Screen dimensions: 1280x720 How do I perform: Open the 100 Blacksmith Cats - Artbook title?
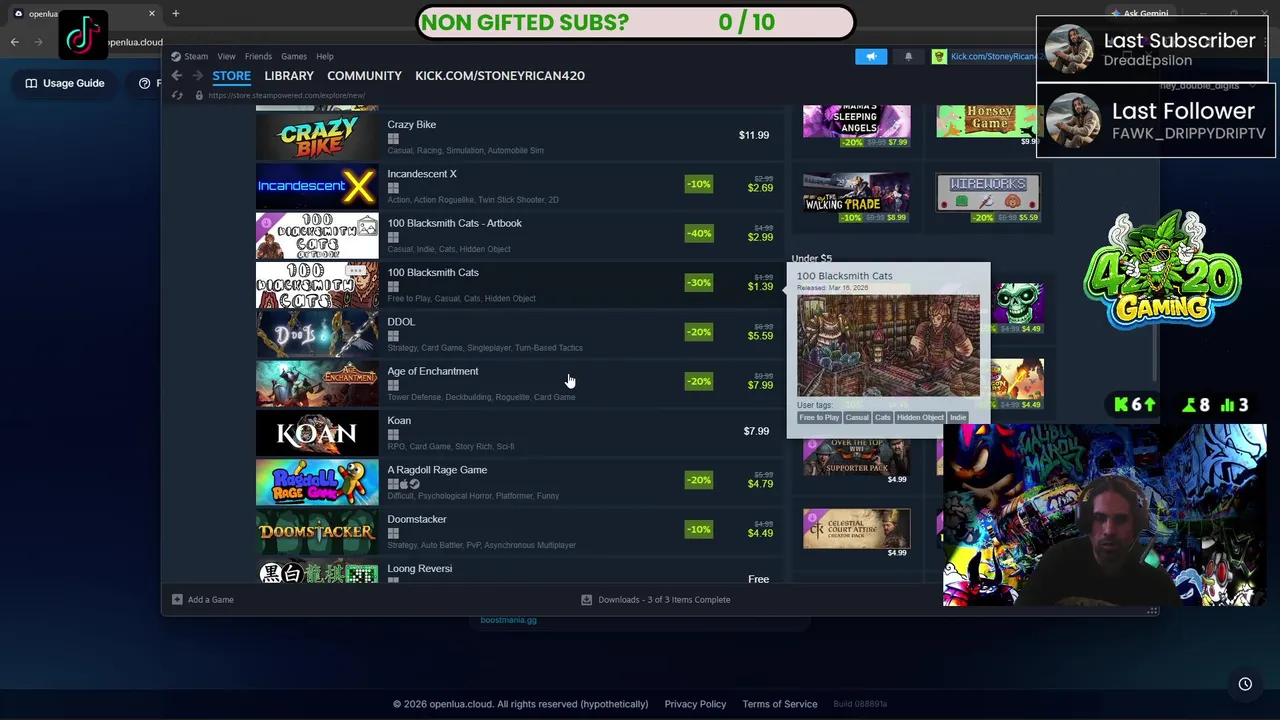point(454,223)
